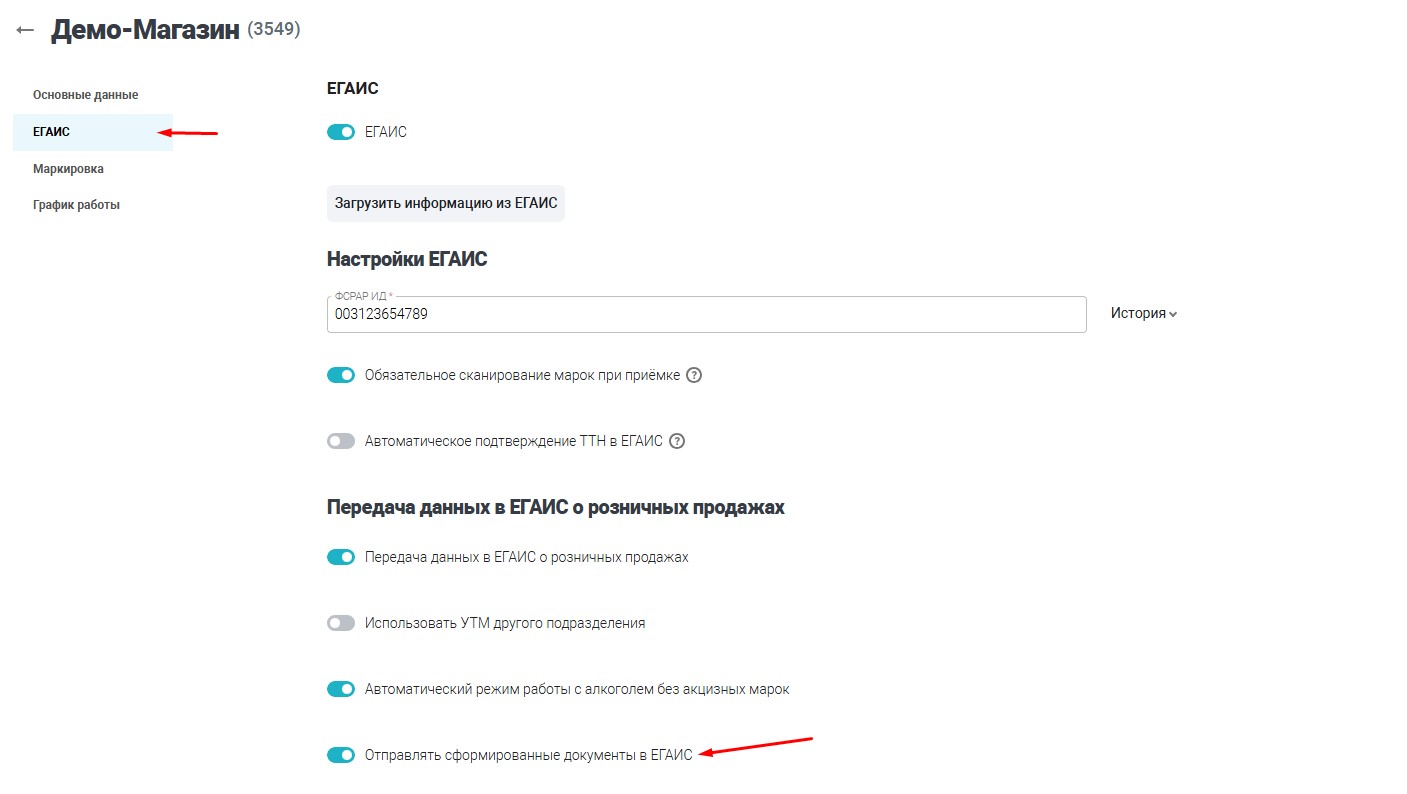Disable Обязательное сканирование марок при приёмке
The image size is (1407, 794).
pyautogui.click(x=340, y=375)
